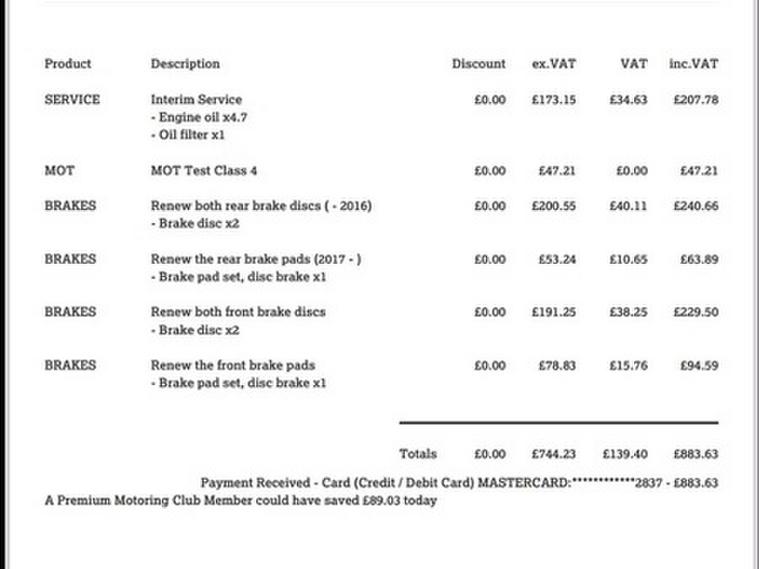Select Renew both front brake discs text
Viewport: 759px width, 569px height.
click(x=238, y=312)
